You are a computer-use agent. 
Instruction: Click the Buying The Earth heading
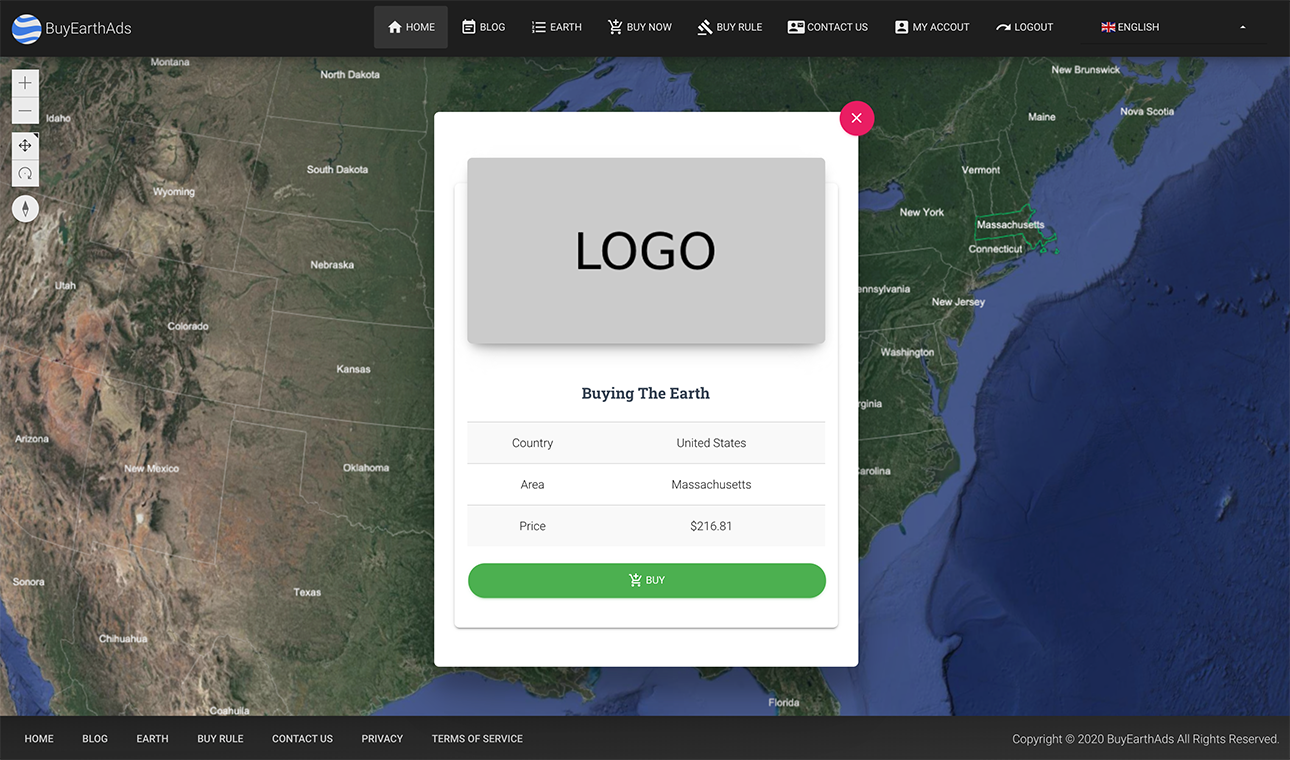[646, 393]
